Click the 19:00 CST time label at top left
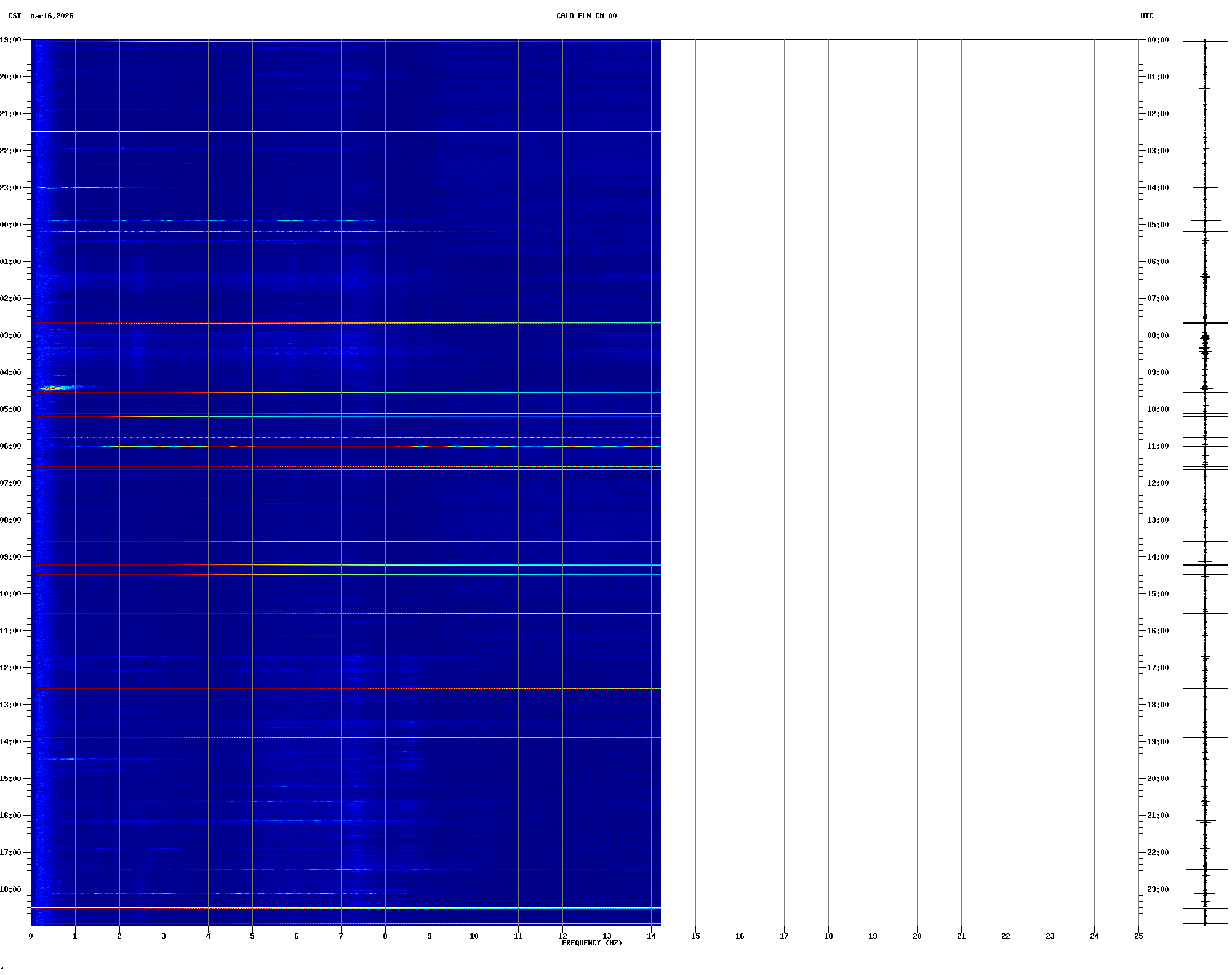 10,40
